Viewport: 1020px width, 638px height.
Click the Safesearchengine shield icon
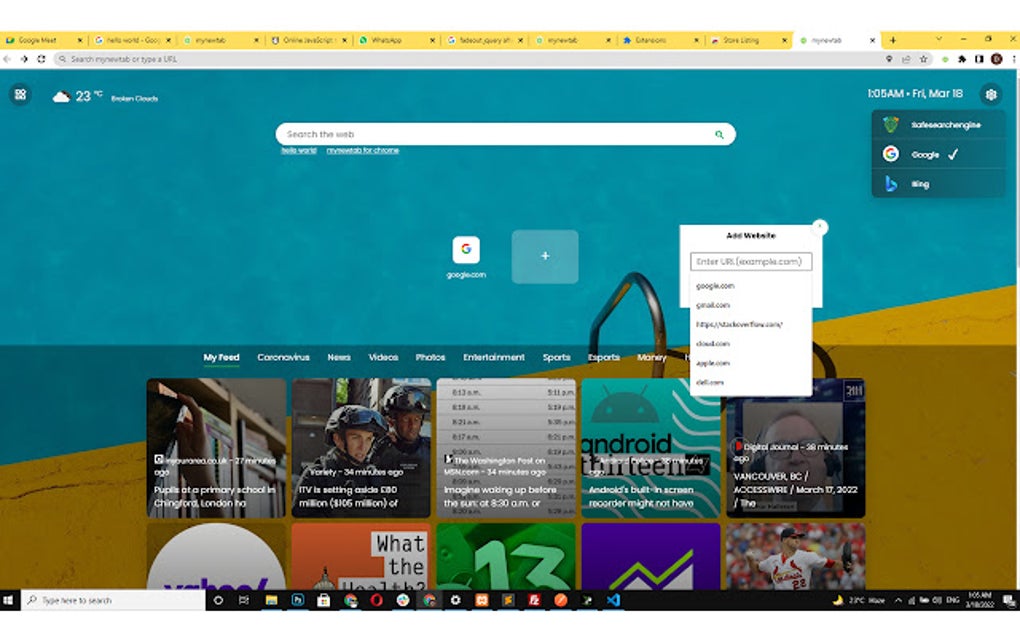point(892,124)
